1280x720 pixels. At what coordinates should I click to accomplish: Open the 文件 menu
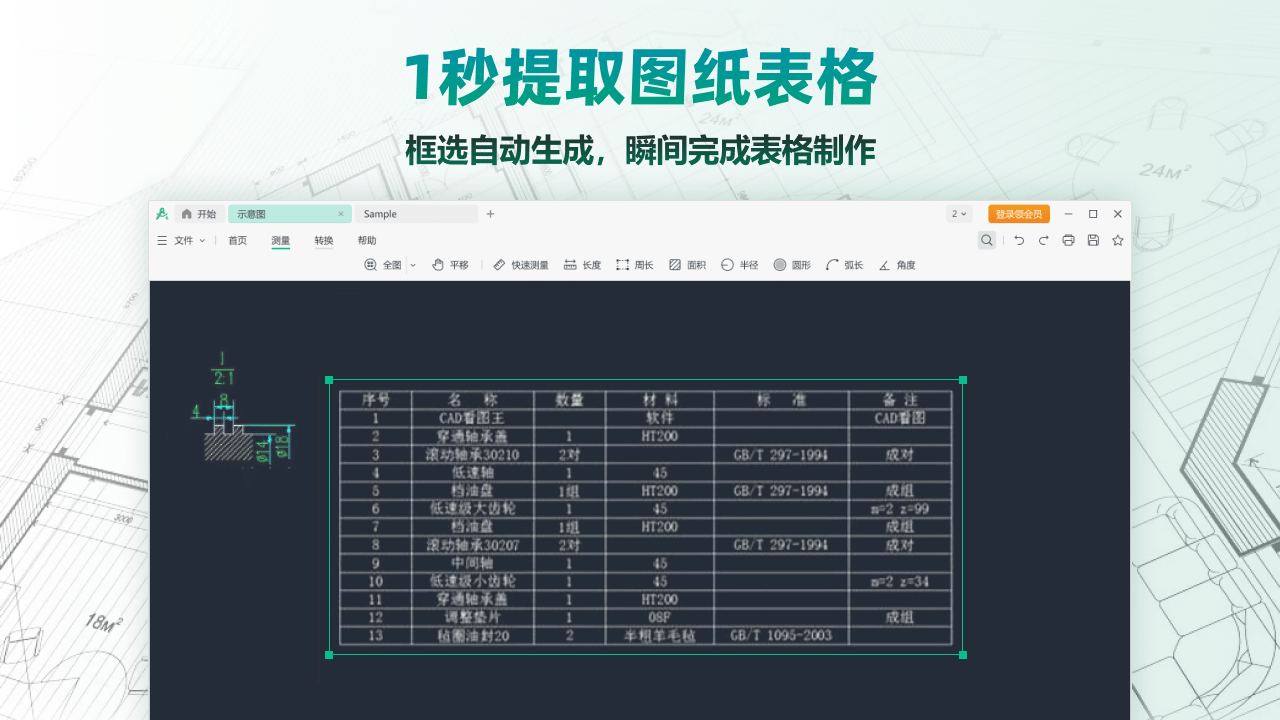click(181, 240)
